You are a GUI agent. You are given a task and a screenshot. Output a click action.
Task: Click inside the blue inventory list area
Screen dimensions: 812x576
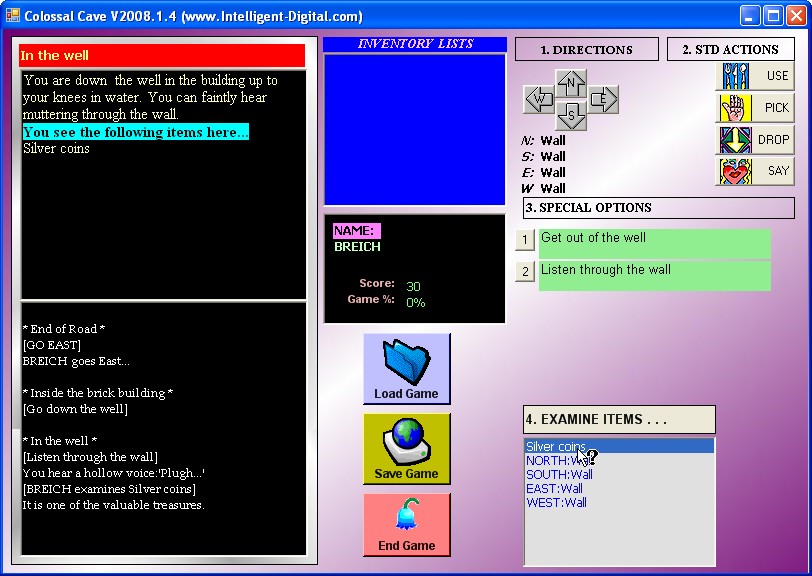[415, 129]
